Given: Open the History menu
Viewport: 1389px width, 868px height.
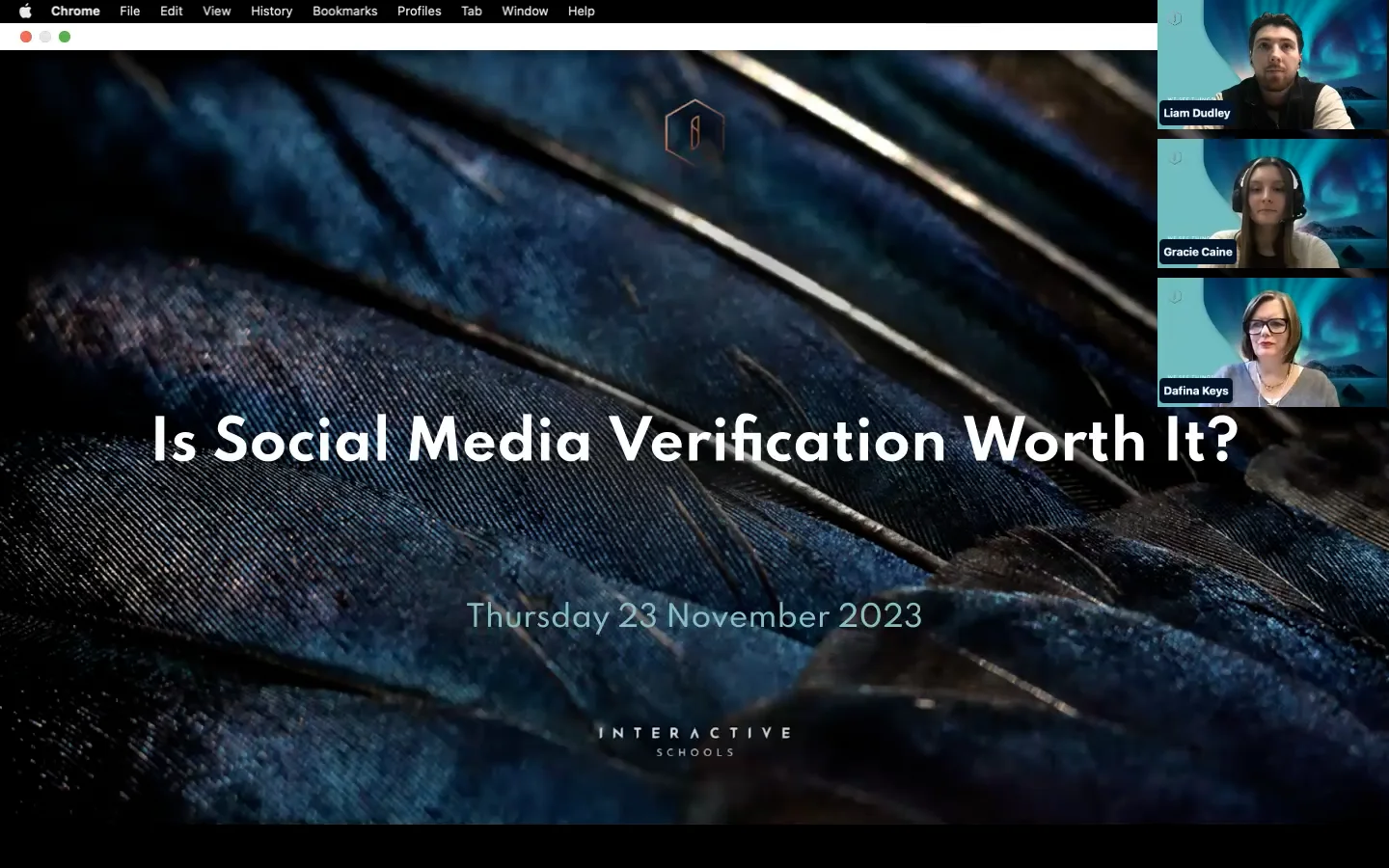Looking at the screenshot, I should tap(272, 11).
